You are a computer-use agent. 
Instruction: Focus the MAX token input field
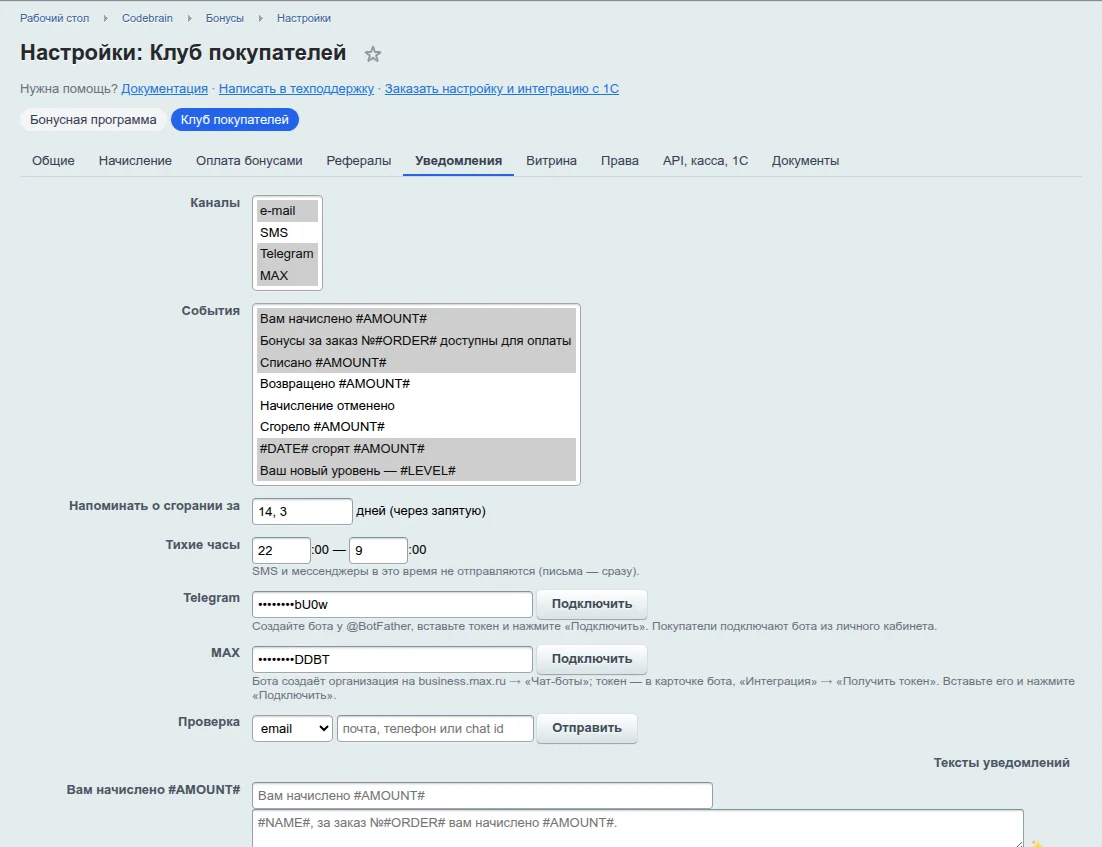(392, 659)
